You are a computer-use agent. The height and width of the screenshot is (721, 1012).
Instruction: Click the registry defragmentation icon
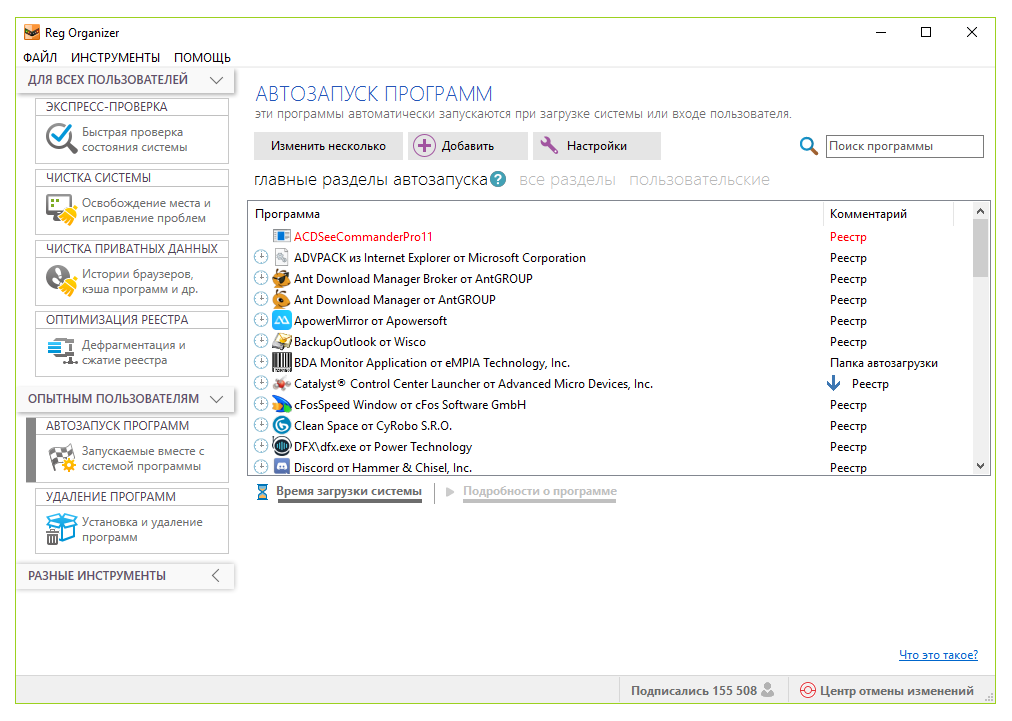62,352
